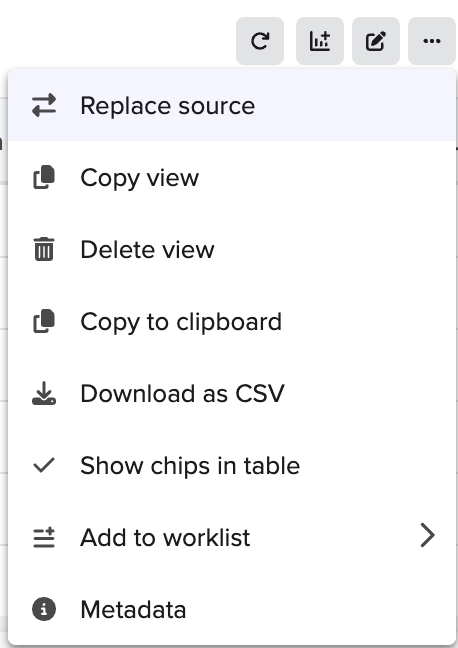Click the download tray icon
The width and height of the screenshot is (458, 648).
[x=44, y=393]
